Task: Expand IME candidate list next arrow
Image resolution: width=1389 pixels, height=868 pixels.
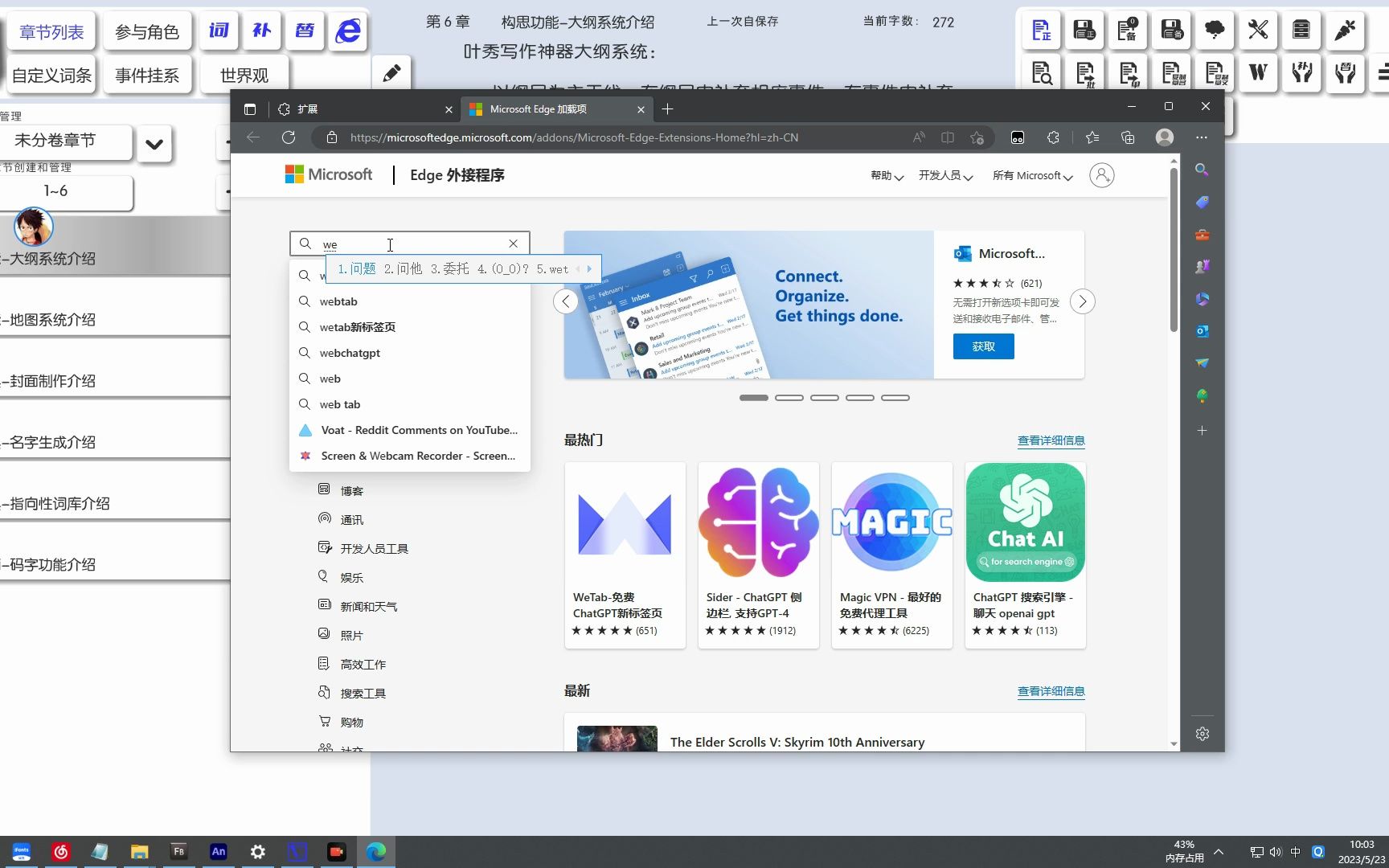Action: tap(589, 269)
